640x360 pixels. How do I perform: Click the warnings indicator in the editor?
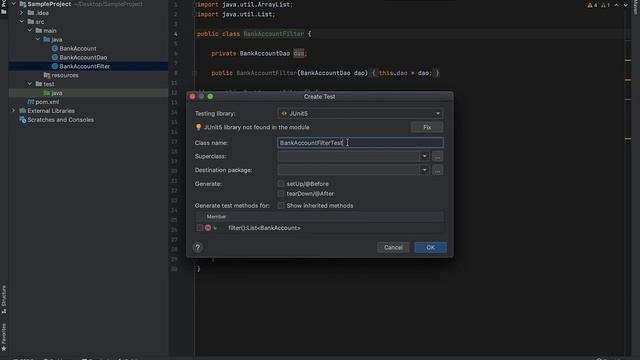592,5
